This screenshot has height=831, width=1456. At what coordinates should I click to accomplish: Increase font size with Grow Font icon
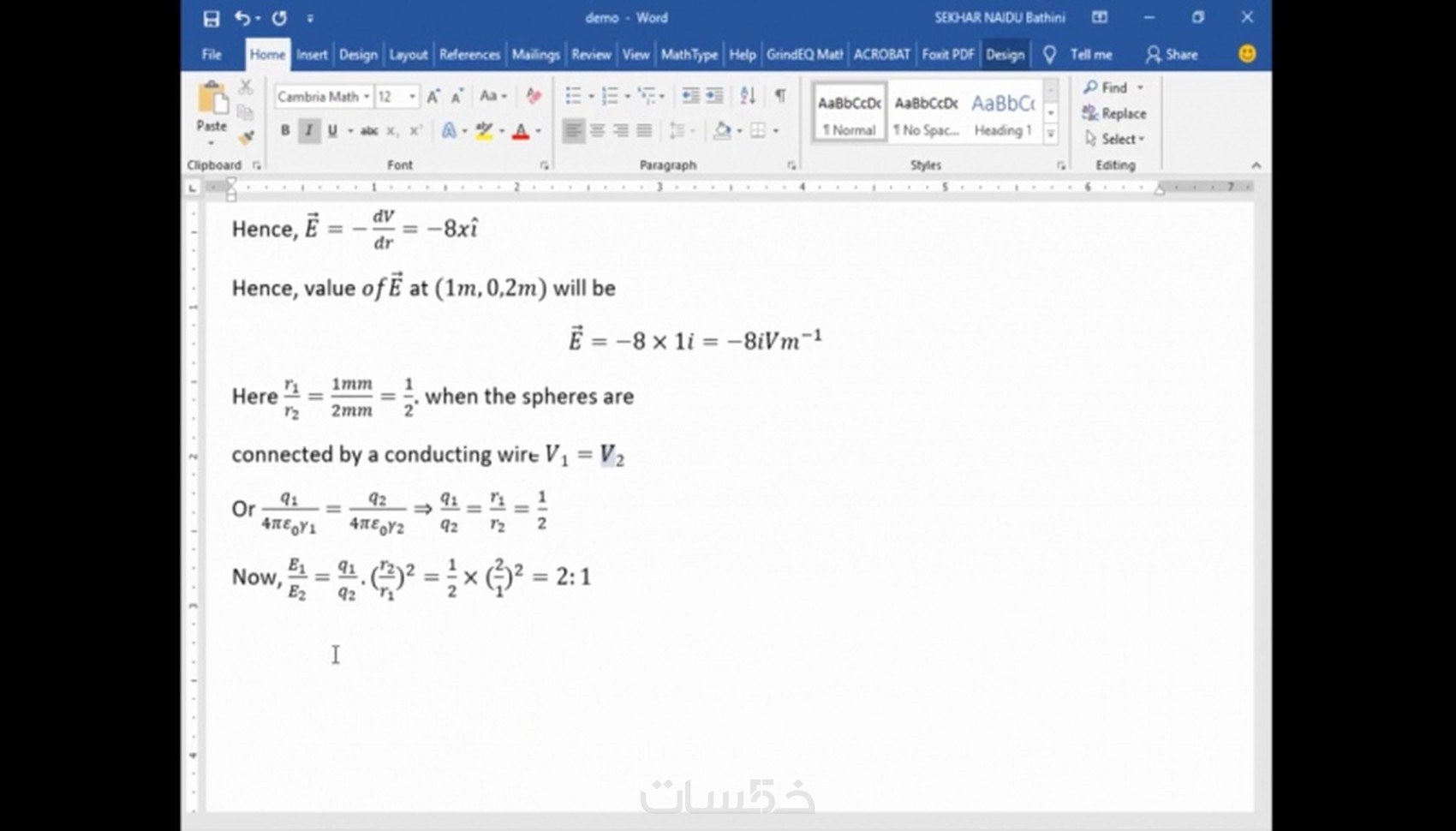(433, 96)
